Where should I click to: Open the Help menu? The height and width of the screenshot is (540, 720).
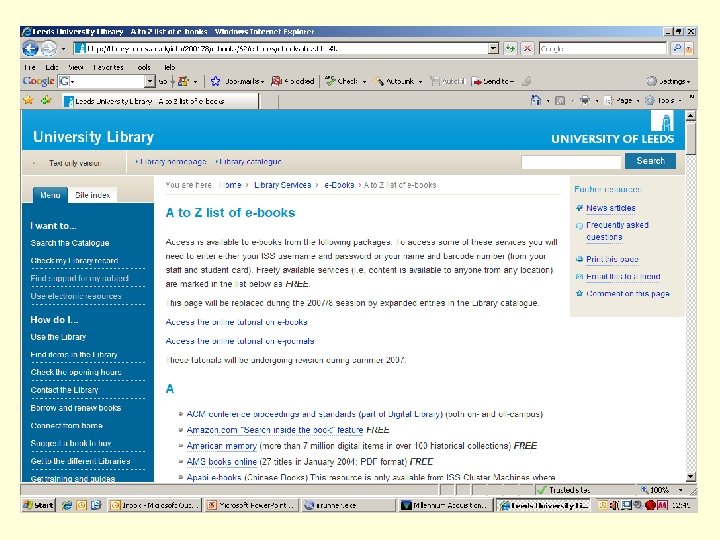coord(169,67)
